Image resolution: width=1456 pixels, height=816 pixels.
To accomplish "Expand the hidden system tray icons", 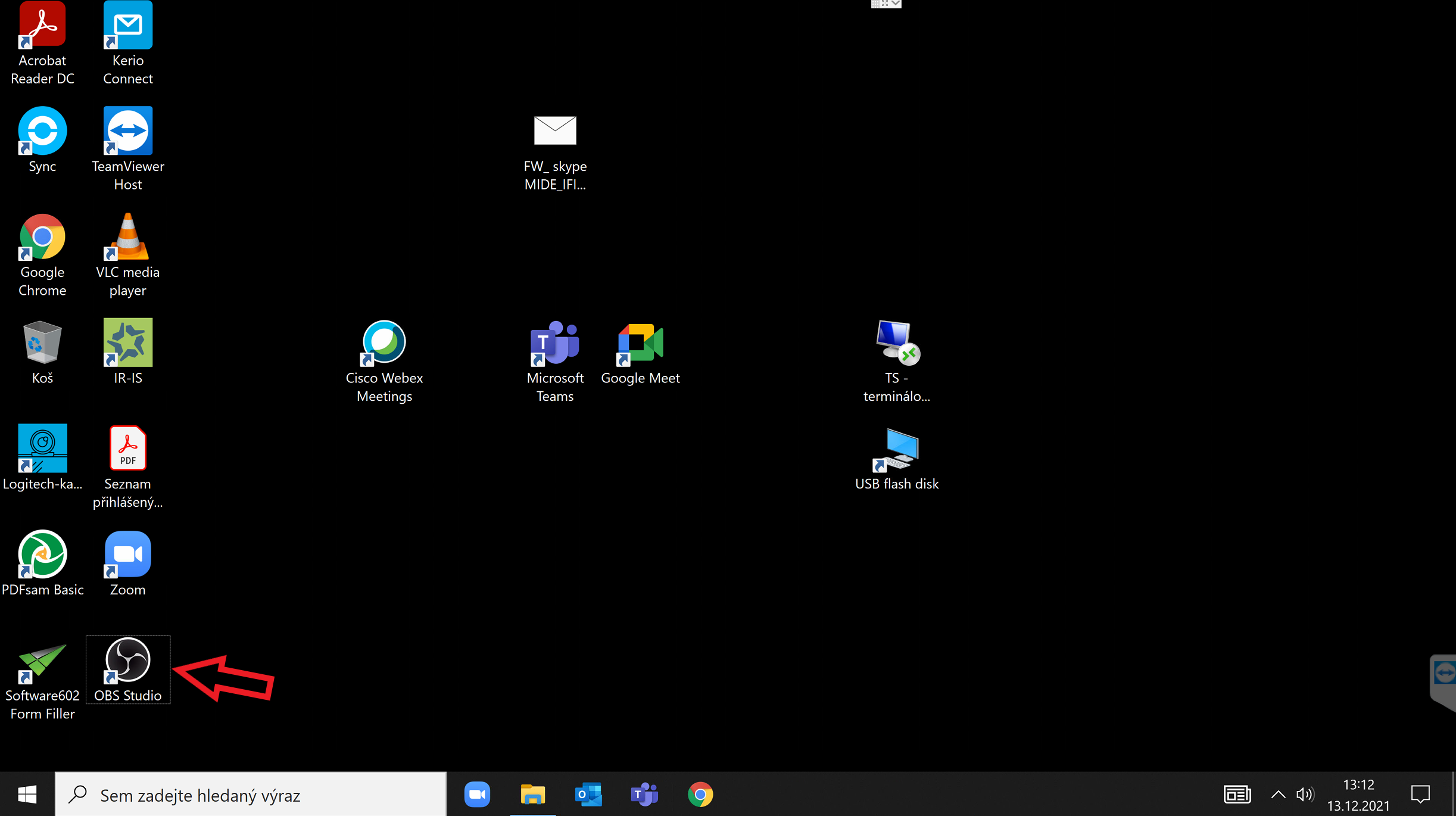I will coord(1278,794).
